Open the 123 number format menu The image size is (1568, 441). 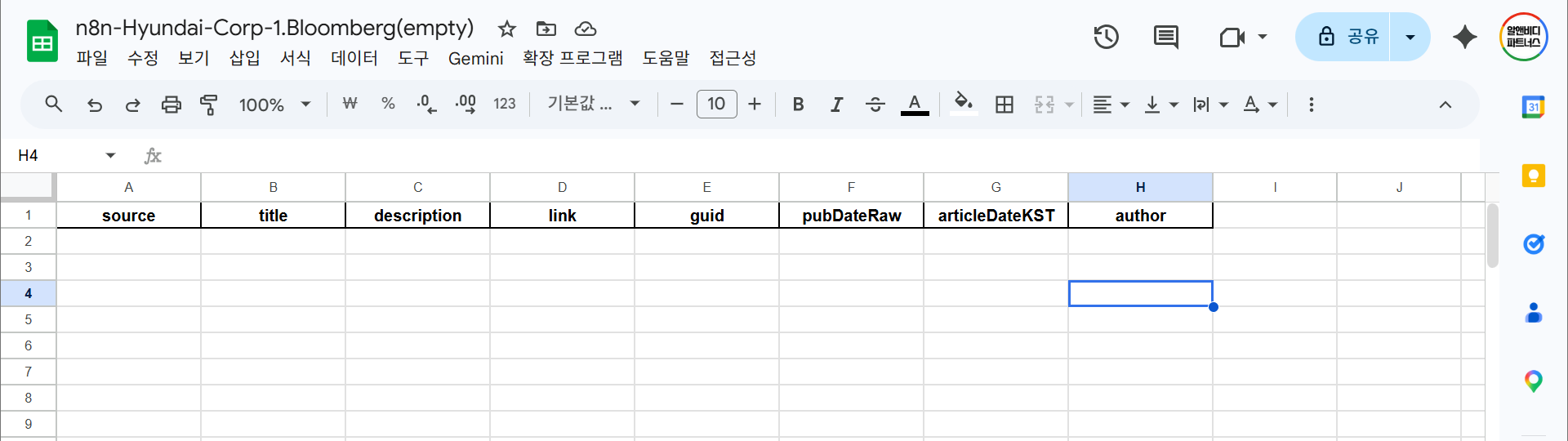pyautogui.click(x=505, y=104)
